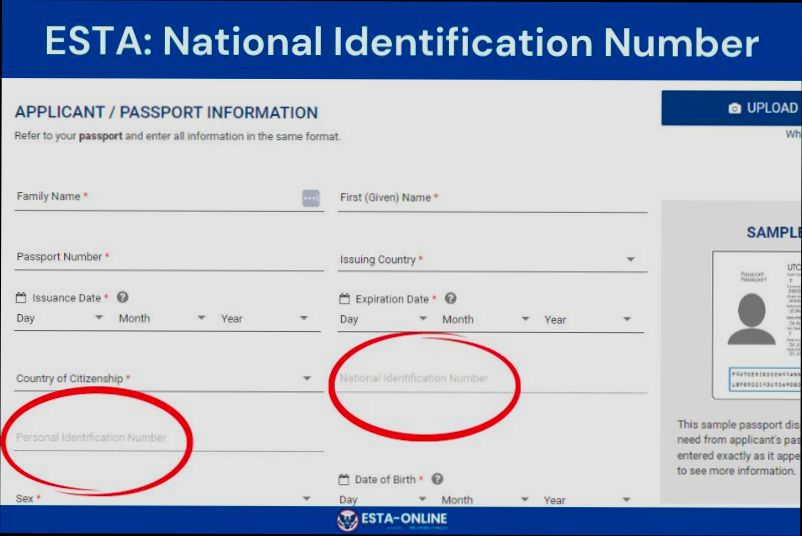Screen dimensions: 802x536
Task: Click the ESTA-ONLINE eagle logo
Action: tap(347, 520)
